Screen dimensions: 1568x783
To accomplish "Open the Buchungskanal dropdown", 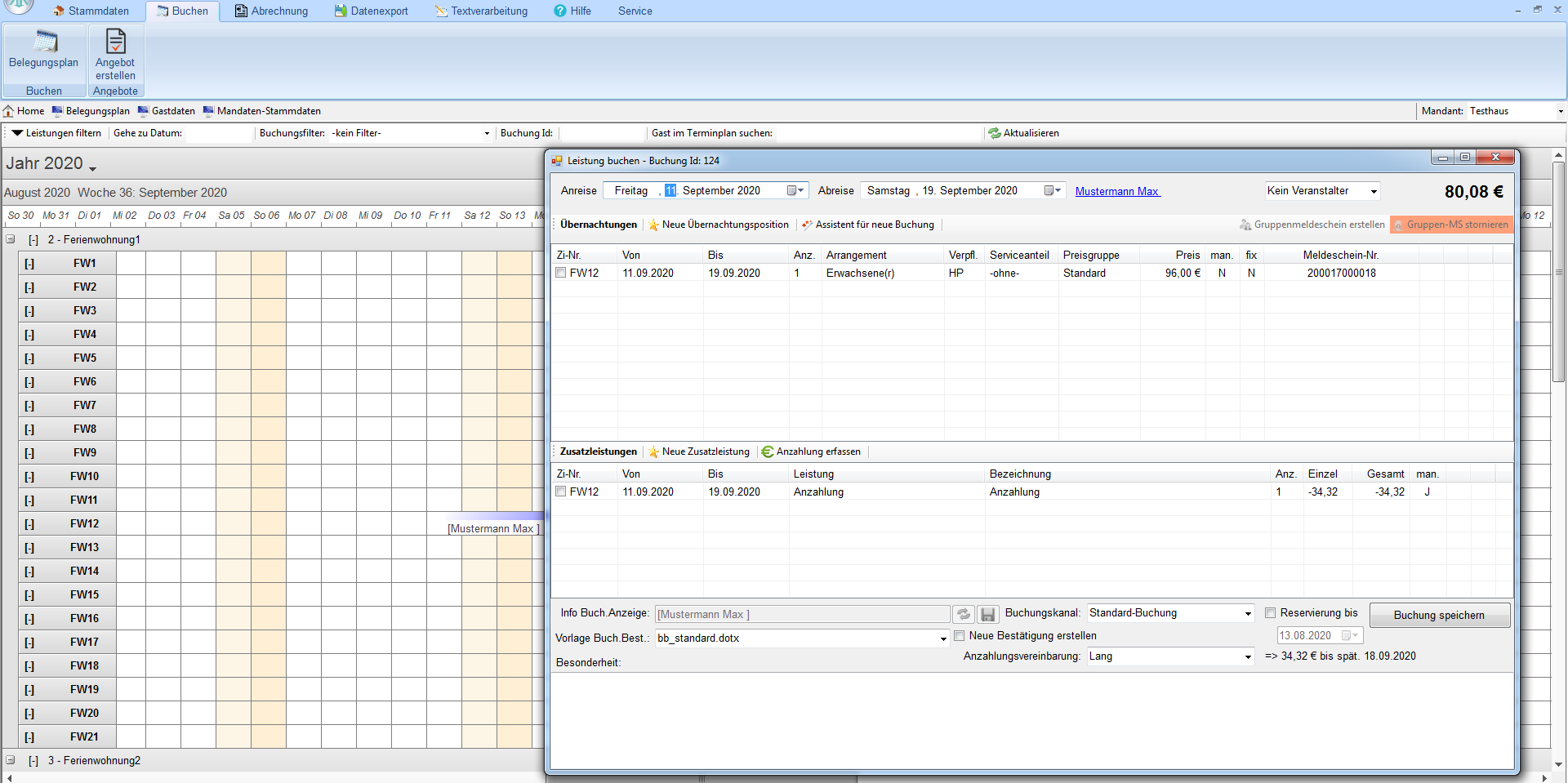I will coord(1248,614).
